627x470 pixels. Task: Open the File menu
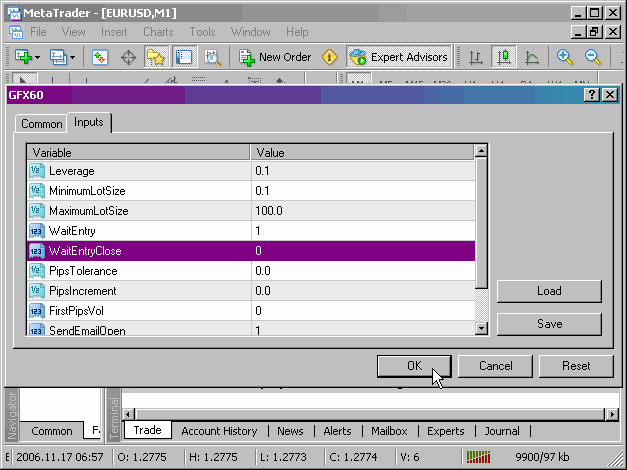(38, 32)
